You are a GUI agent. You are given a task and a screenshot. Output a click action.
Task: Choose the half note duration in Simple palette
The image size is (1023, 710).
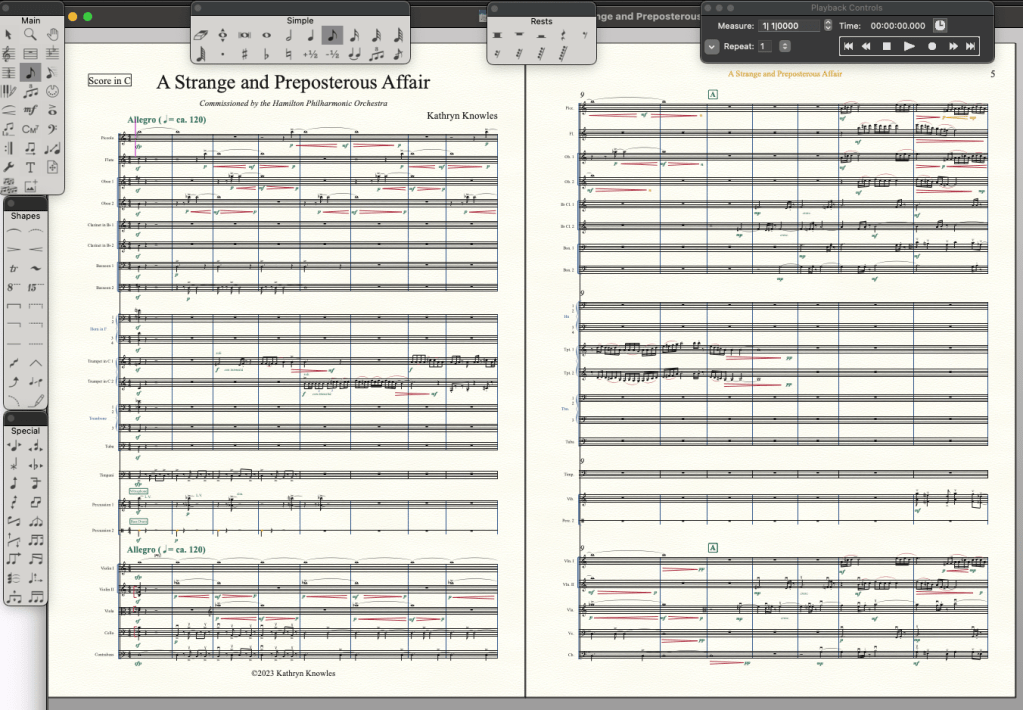(289, 35)
